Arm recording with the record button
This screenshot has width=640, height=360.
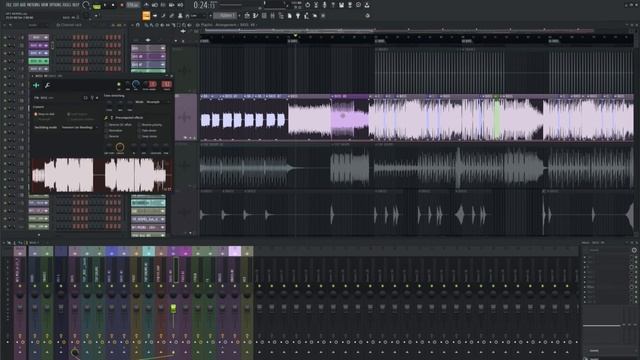(121, 5)
